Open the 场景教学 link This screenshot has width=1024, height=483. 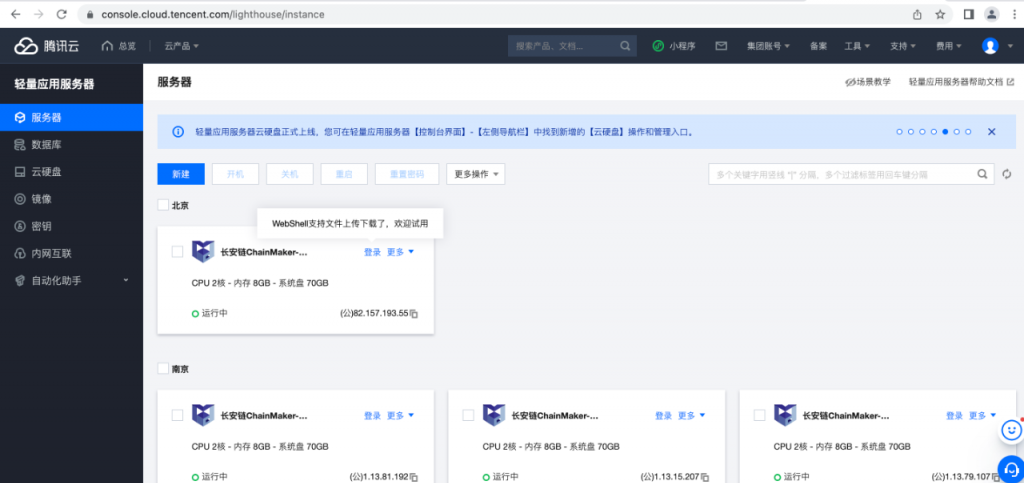tap(868, 82)
